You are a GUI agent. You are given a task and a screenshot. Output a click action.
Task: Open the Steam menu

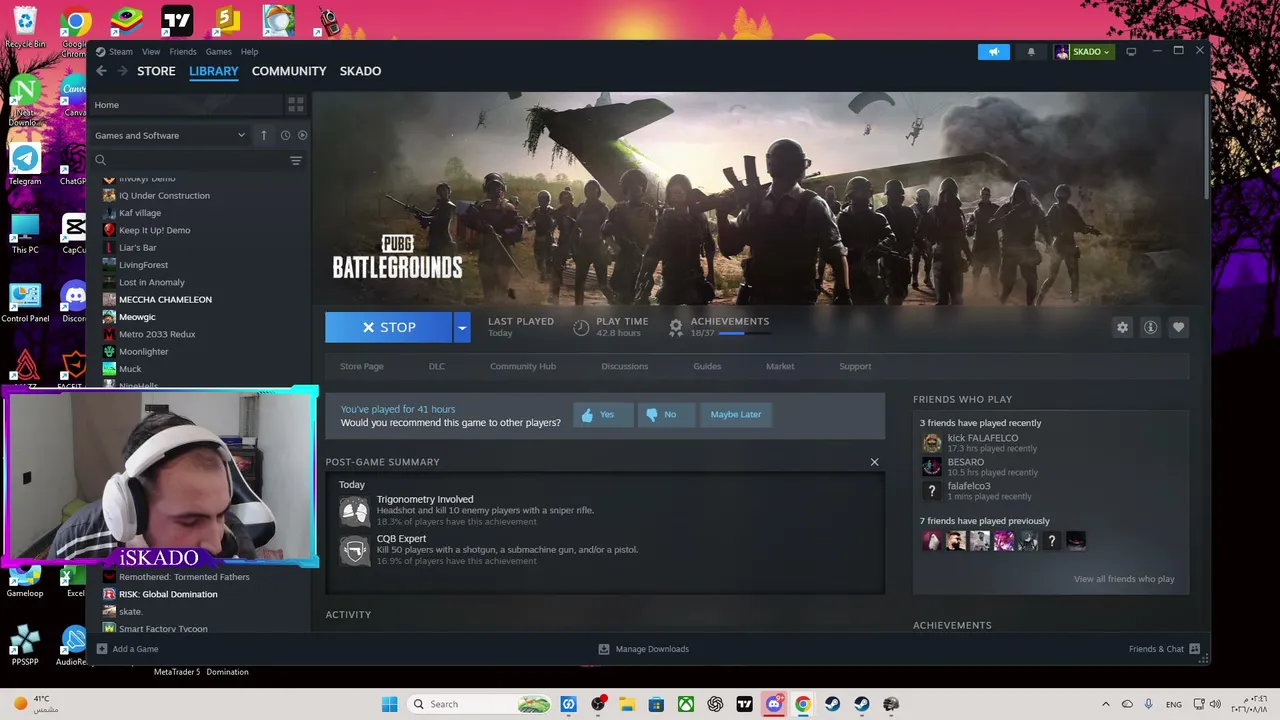[121, 52]
